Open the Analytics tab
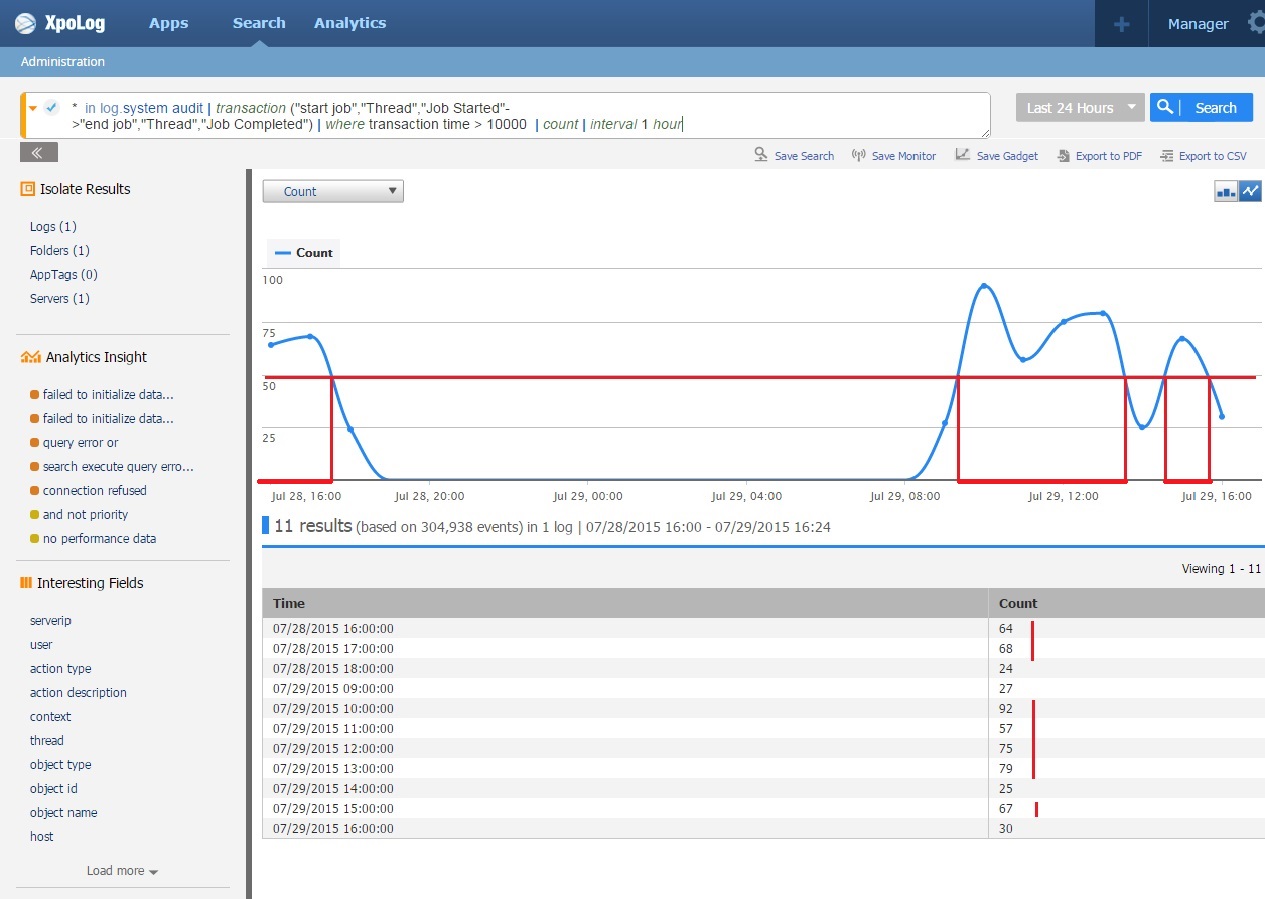The width and height of the screenshot is (1265, 899). (x=349, y=23)
